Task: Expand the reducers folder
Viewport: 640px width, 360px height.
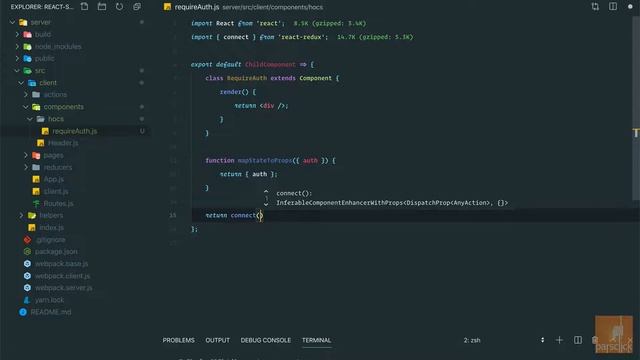Action: click(x=26, y=167)
